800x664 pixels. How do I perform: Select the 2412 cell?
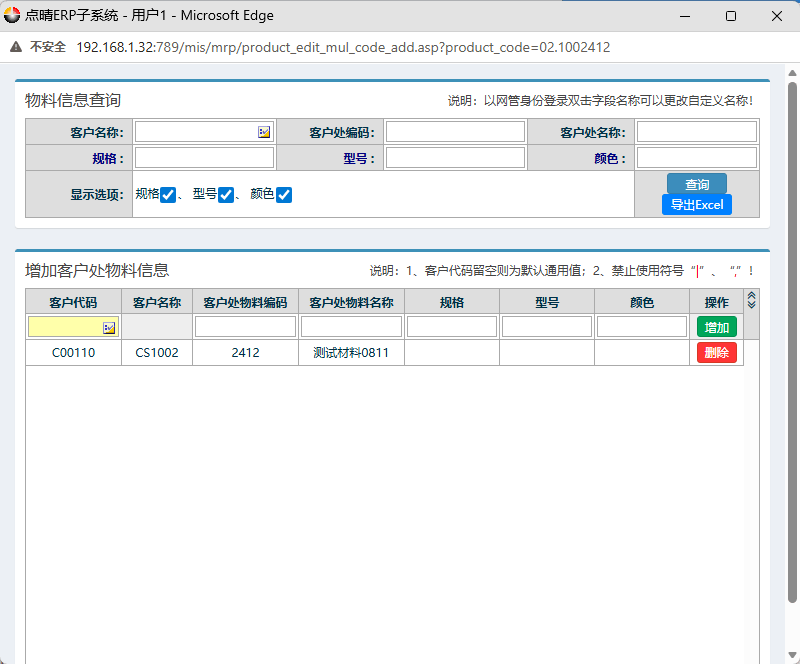pos(245,353)
